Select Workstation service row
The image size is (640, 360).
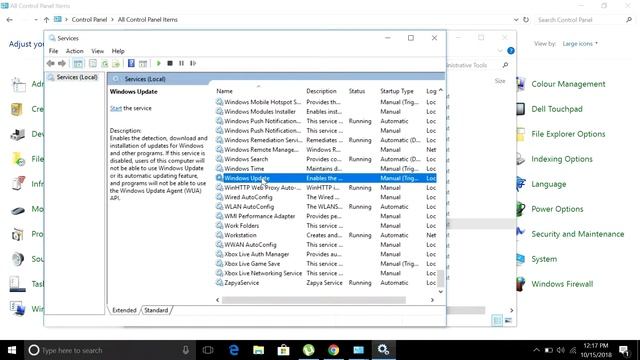pos(326,235)
